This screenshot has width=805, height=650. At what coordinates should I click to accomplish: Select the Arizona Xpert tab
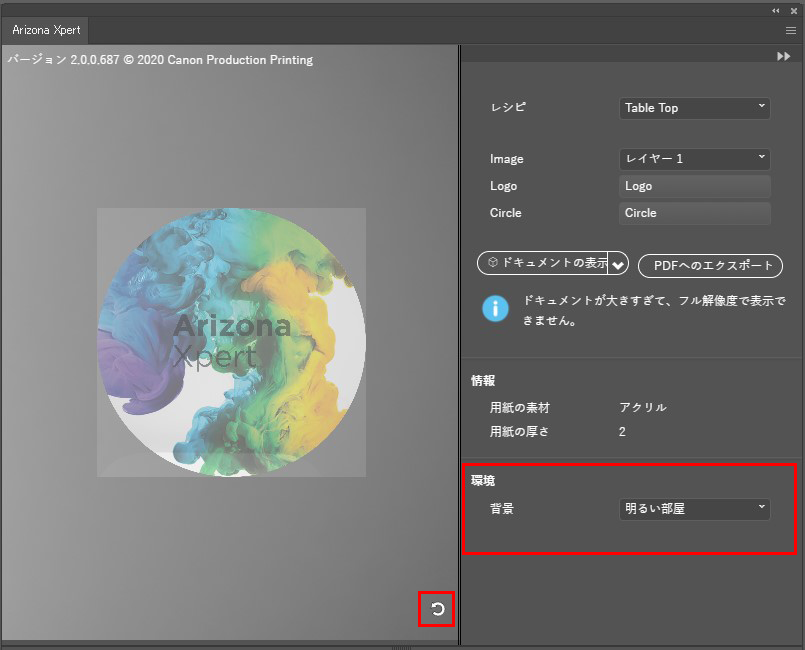coord(46,30)
